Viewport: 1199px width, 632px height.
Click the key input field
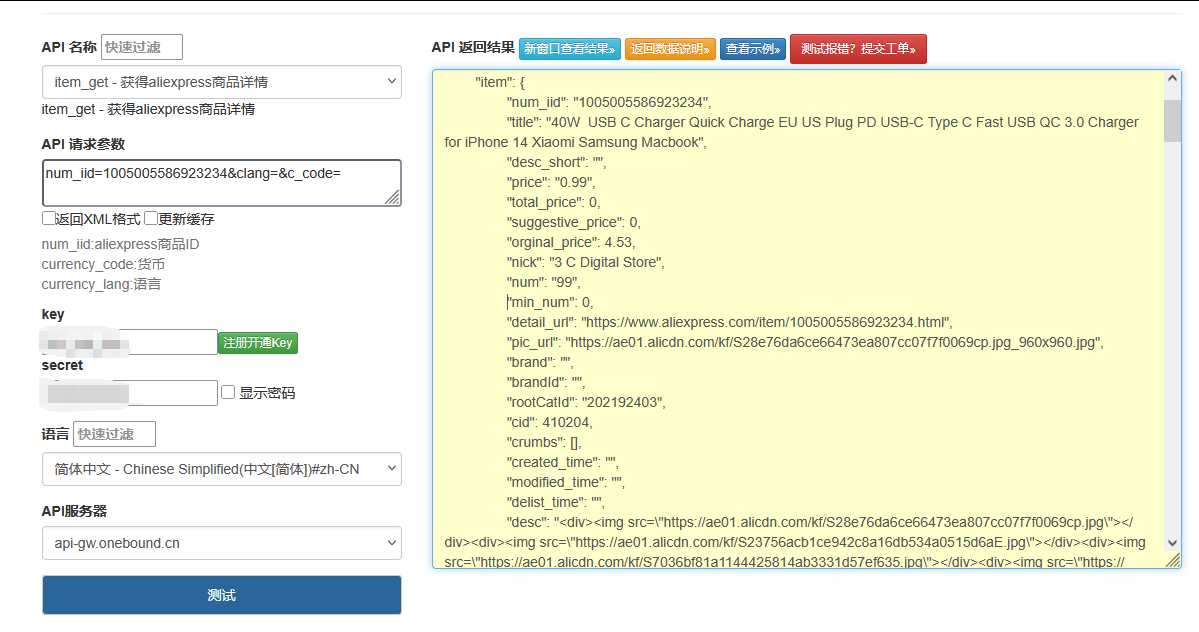pyautogui.click(x=129, y=342)
